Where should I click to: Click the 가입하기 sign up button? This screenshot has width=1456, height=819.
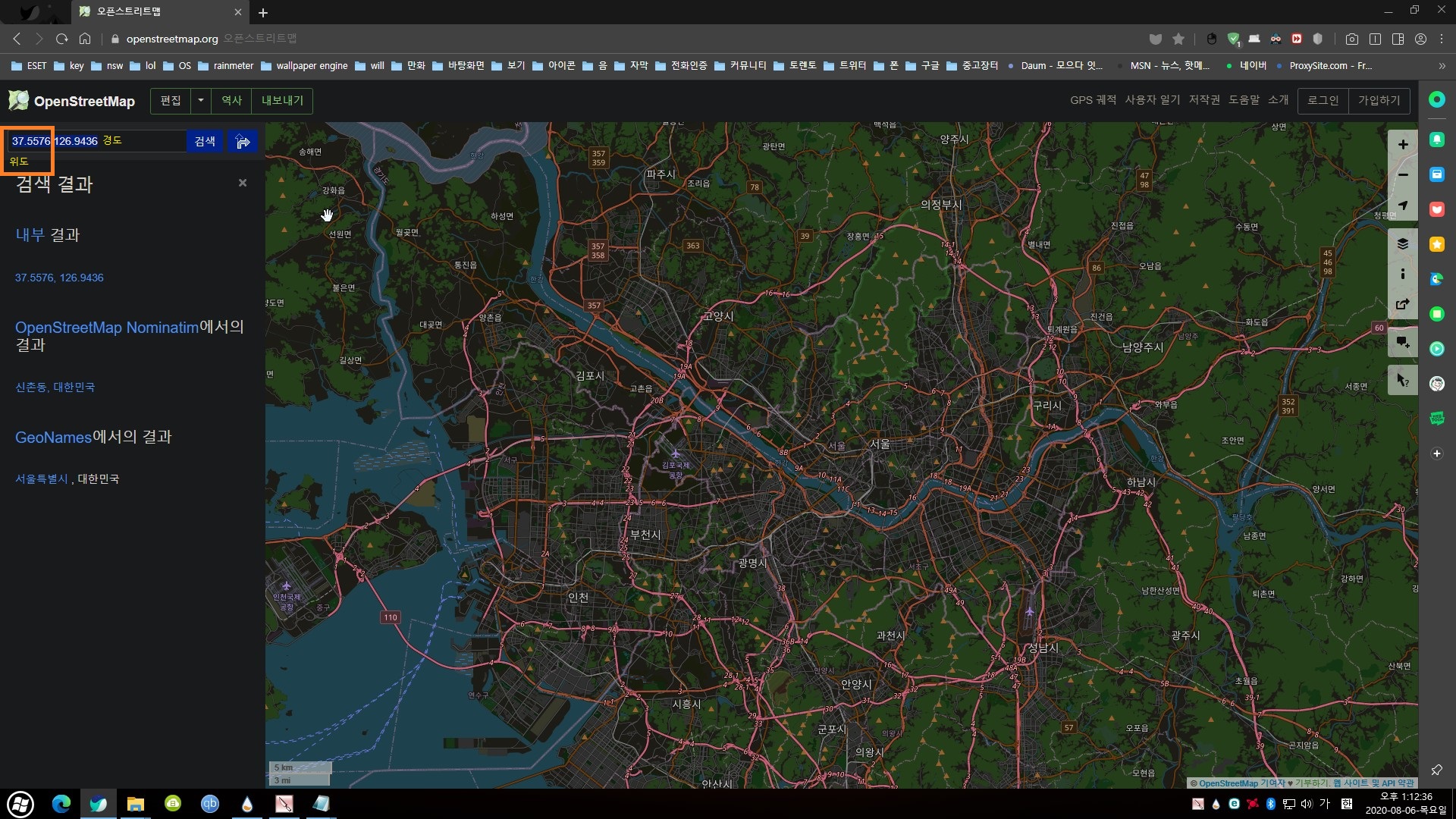[1379, 100]
